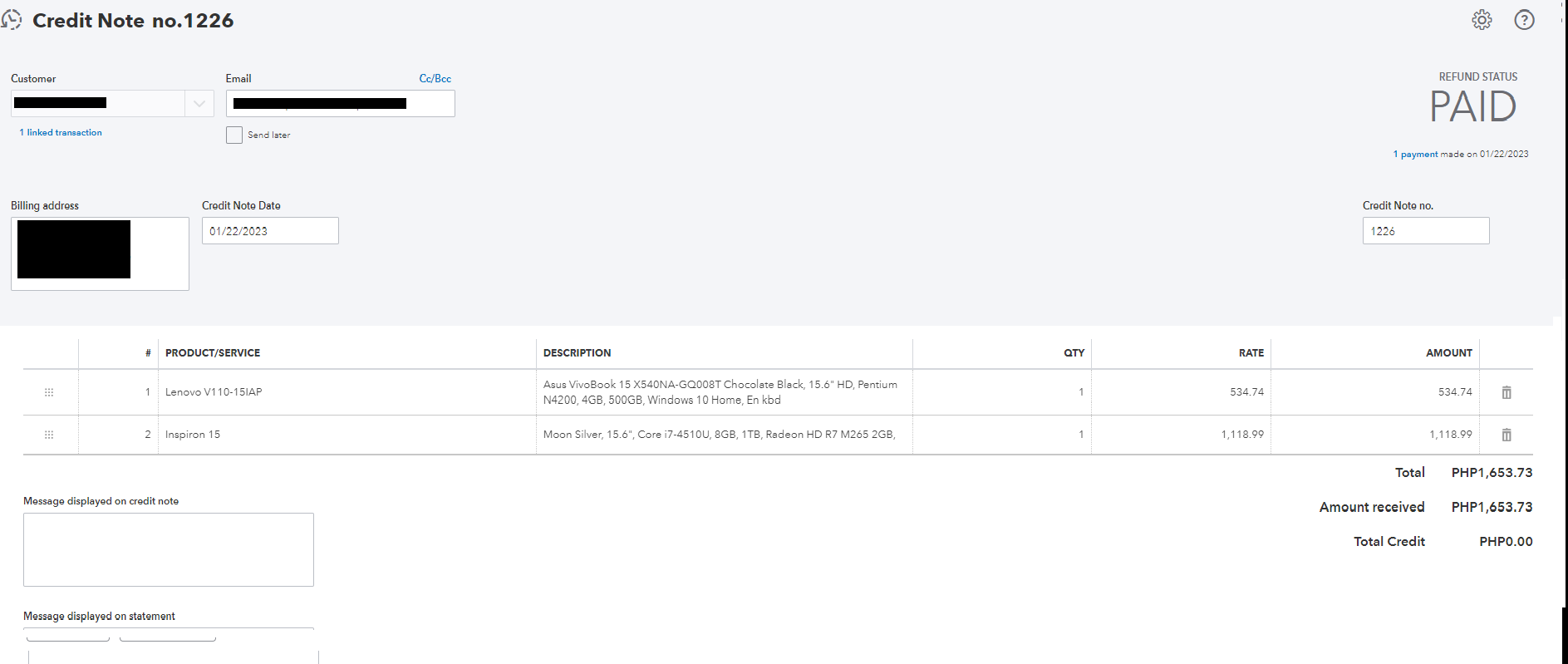Image resolution: width=1568 pixels, height=664 pixels.
Task: Open the Cc/Bcc link
Action: (x=435, y=79)
